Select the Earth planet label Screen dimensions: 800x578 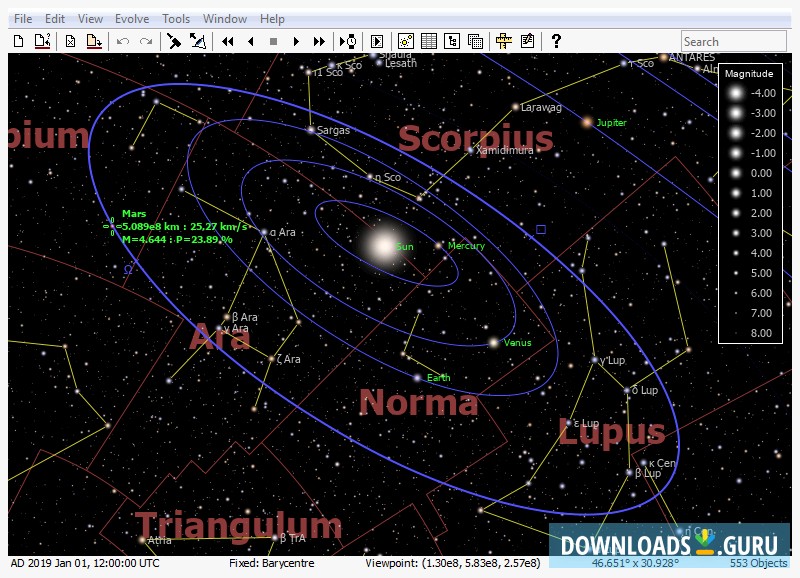pyautogui.click(x=439, y=378)
